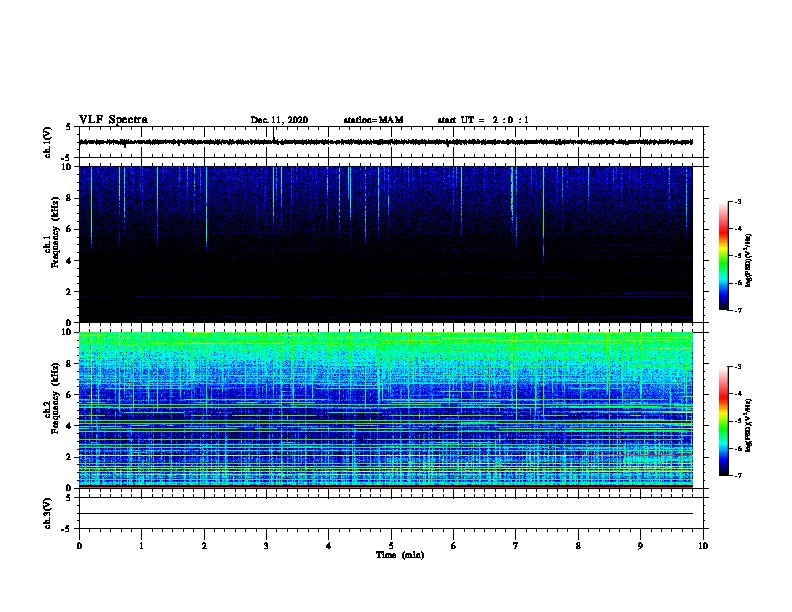Click the upper color scale bar for ch.1
The image size is (792, 612).
[724, 256]
